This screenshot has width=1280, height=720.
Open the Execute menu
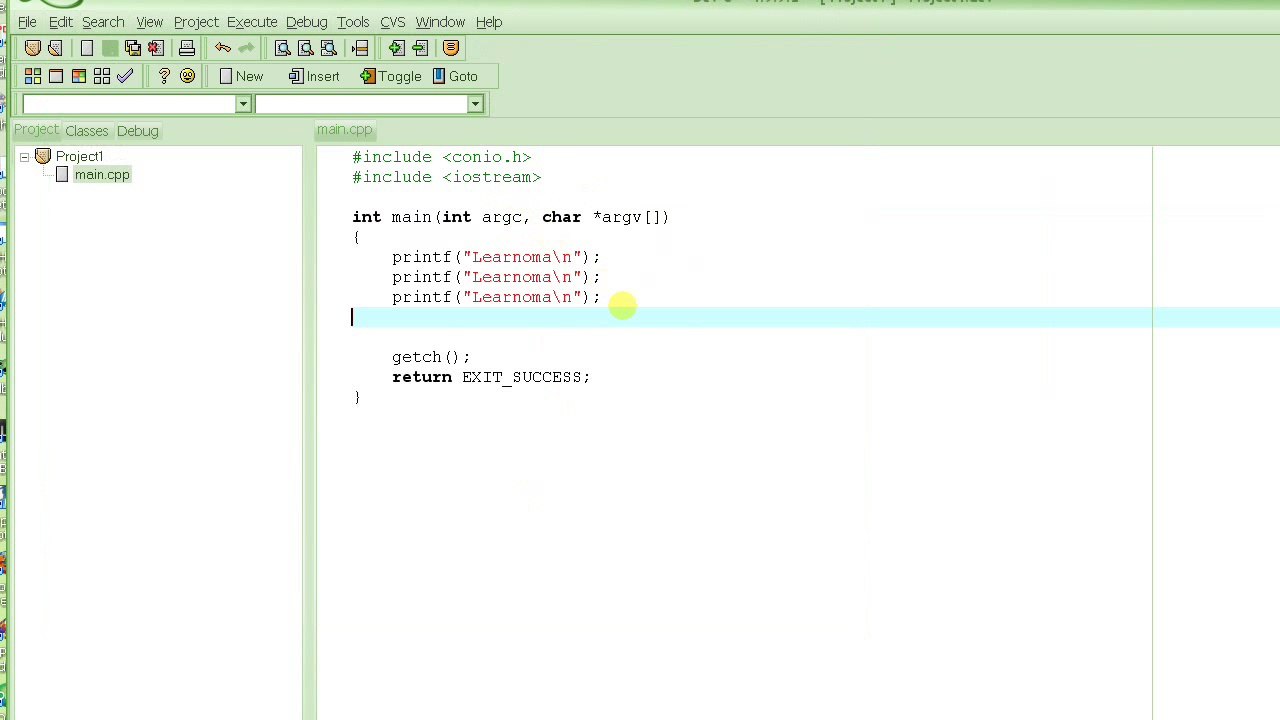(252, 22)
